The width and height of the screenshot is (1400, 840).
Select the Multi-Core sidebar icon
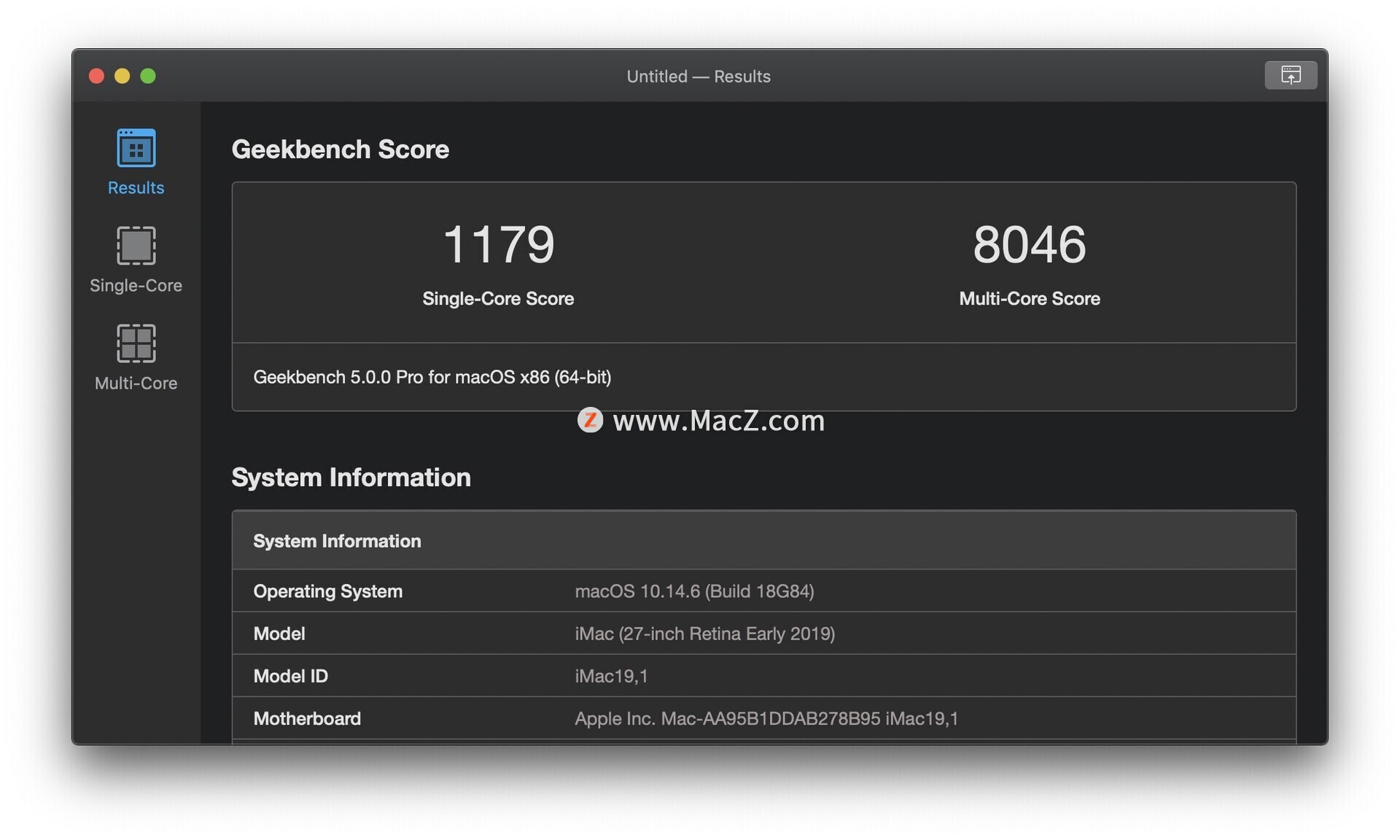click(x=136, y=343)
